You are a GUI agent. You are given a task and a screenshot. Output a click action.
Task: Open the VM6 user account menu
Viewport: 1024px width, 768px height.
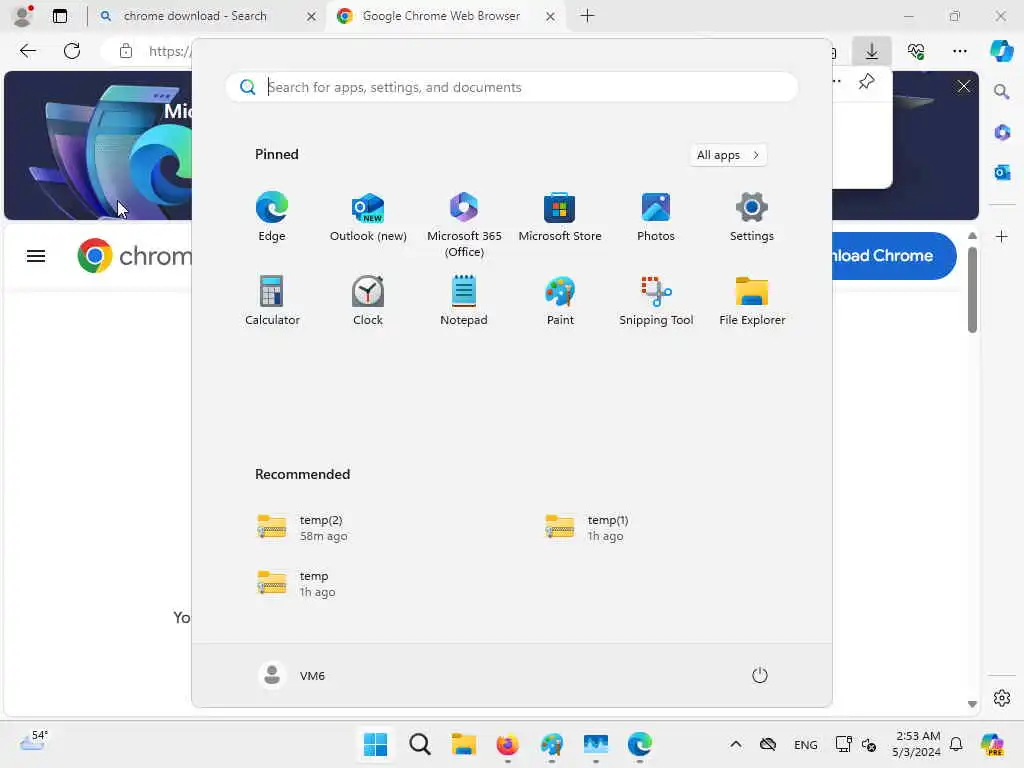(292, 675)
